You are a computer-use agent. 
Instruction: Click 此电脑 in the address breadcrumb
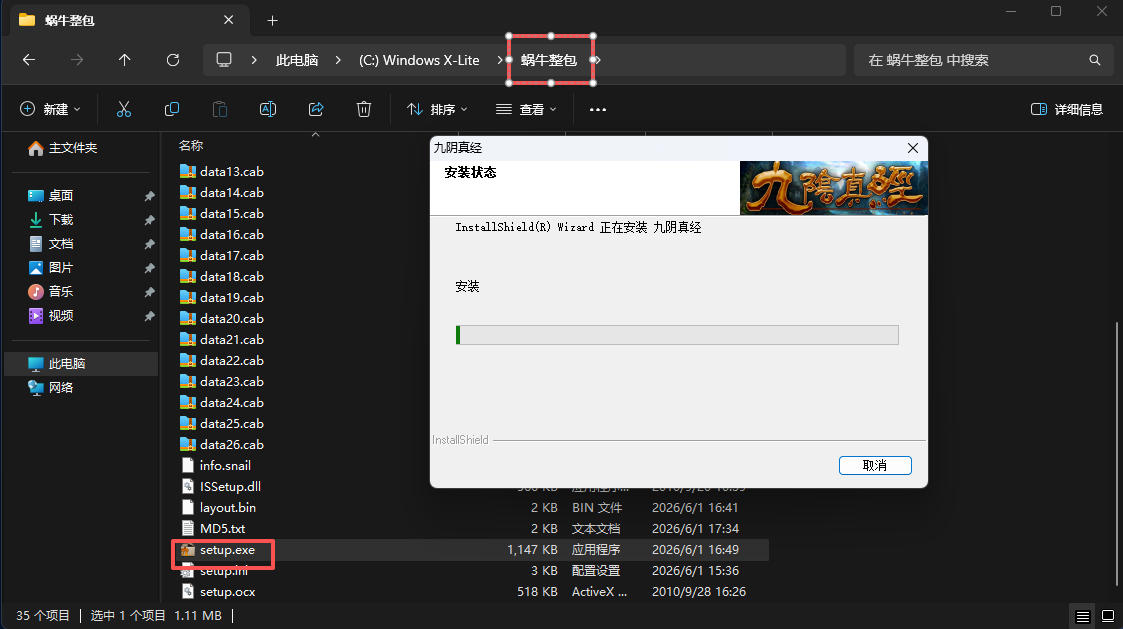(297, 60)
